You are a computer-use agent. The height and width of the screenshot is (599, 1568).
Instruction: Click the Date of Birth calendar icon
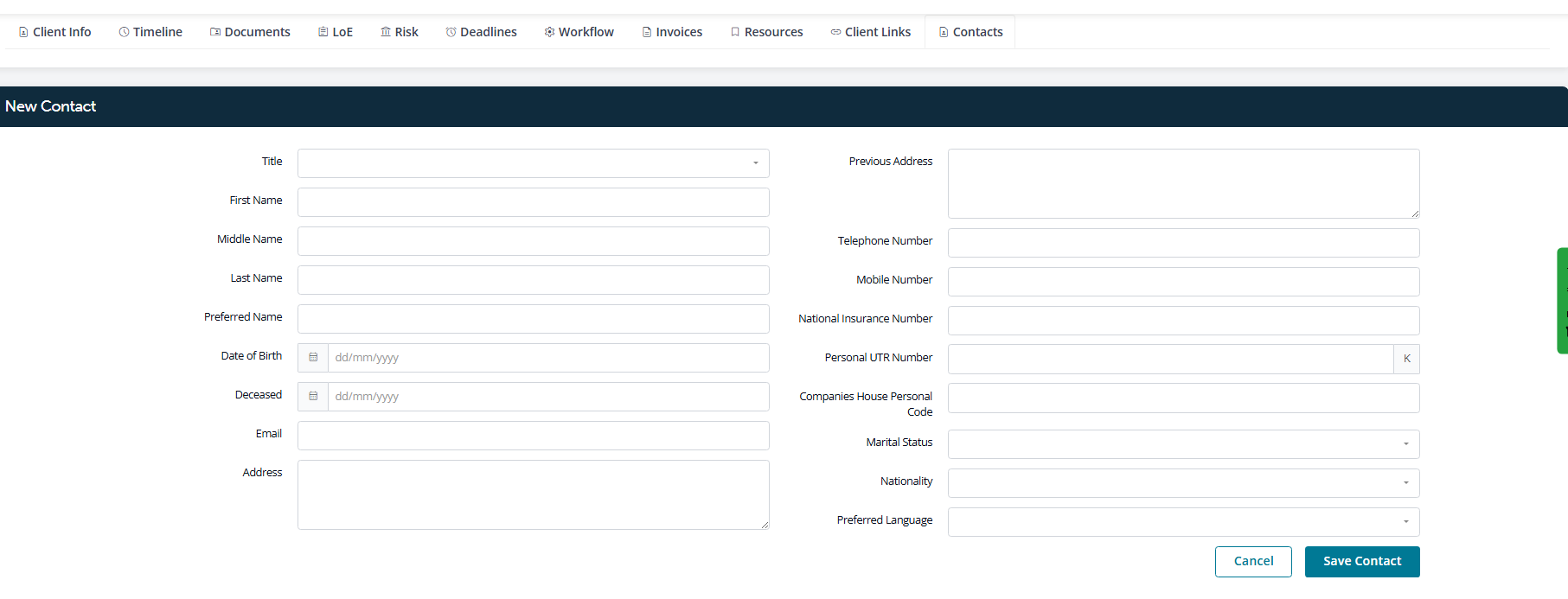coord(313,358)
